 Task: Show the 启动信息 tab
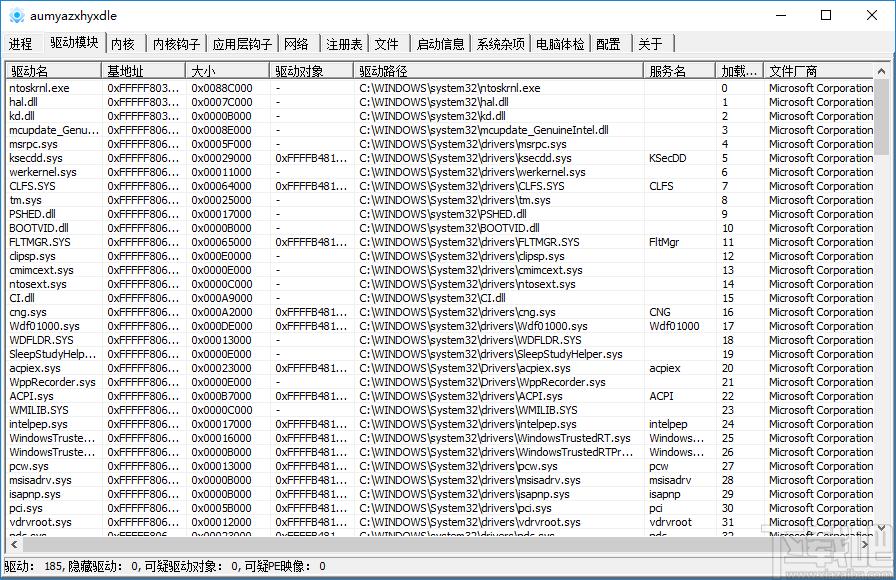point(441,44)
